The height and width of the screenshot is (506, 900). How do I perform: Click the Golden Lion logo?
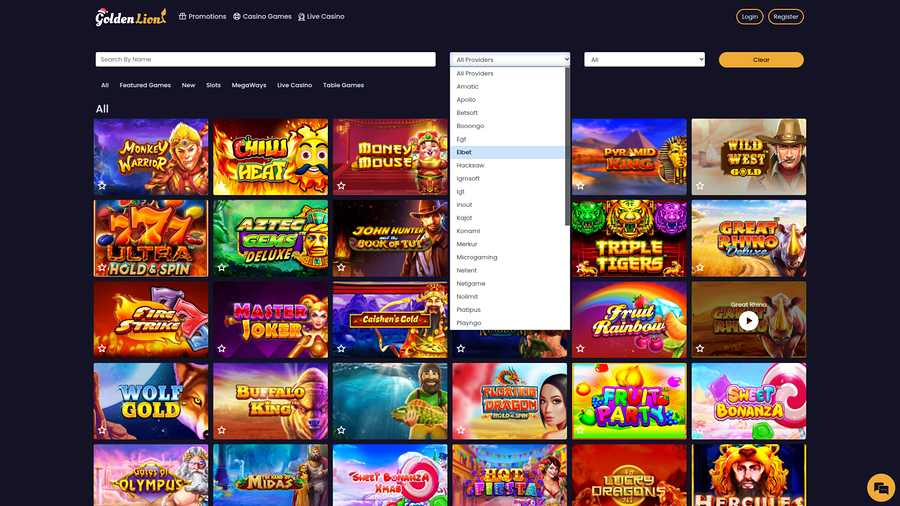131,17
